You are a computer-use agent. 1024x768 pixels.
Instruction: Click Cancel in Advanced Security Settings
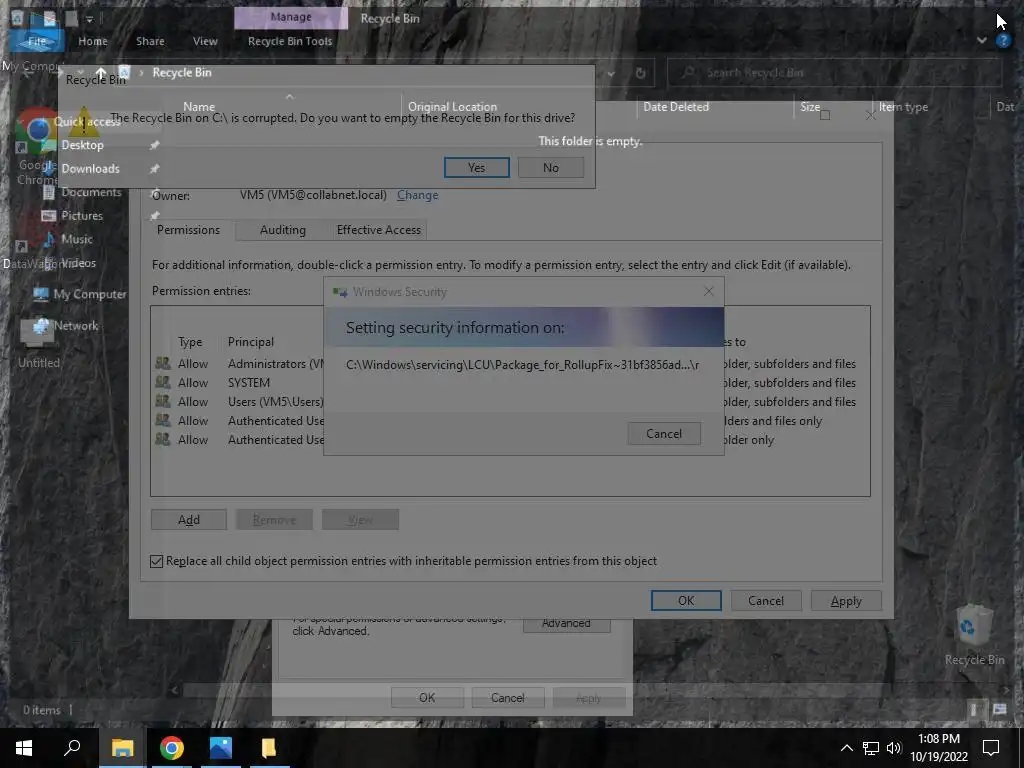tap(765, 601)
